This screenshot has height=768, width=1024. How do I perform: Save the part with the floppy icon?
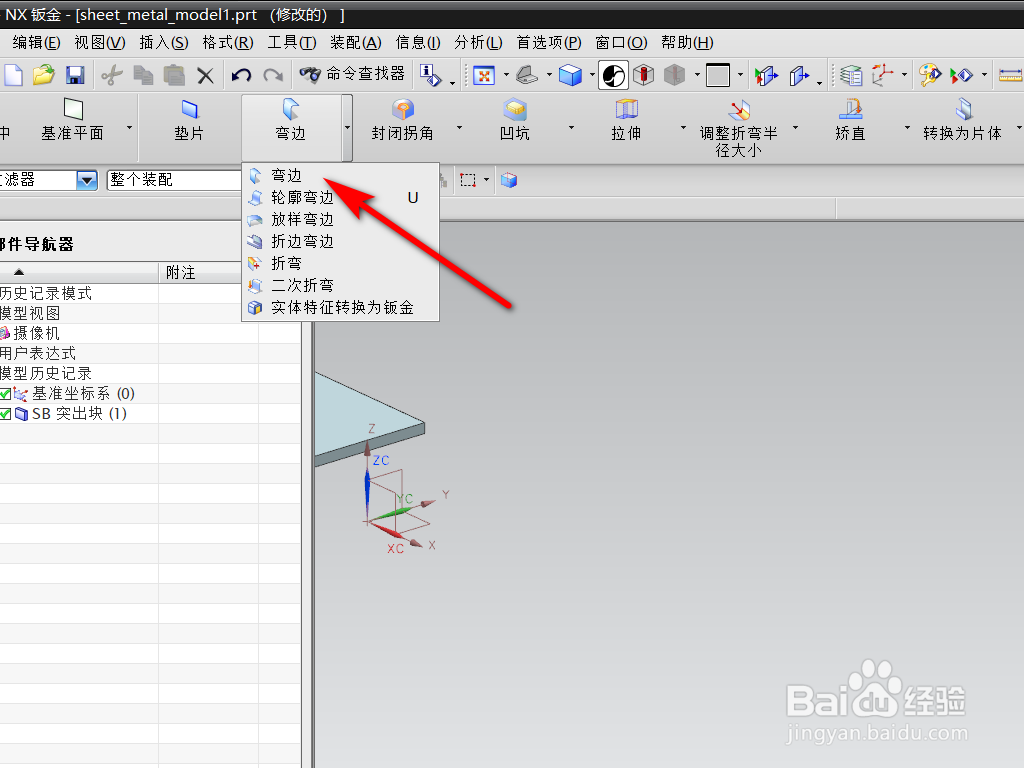click(75, 75)
